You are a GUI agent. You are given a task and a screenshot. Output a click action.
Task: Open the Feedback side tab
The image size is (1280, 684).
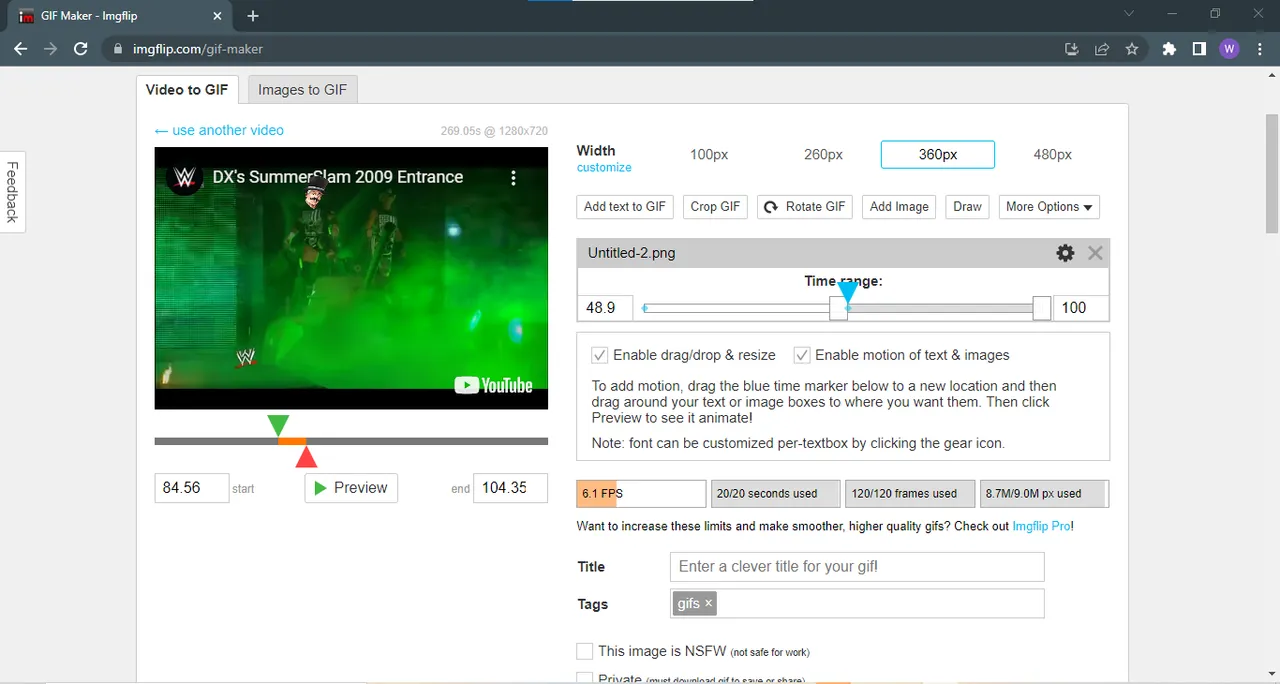tap(12, 192)
